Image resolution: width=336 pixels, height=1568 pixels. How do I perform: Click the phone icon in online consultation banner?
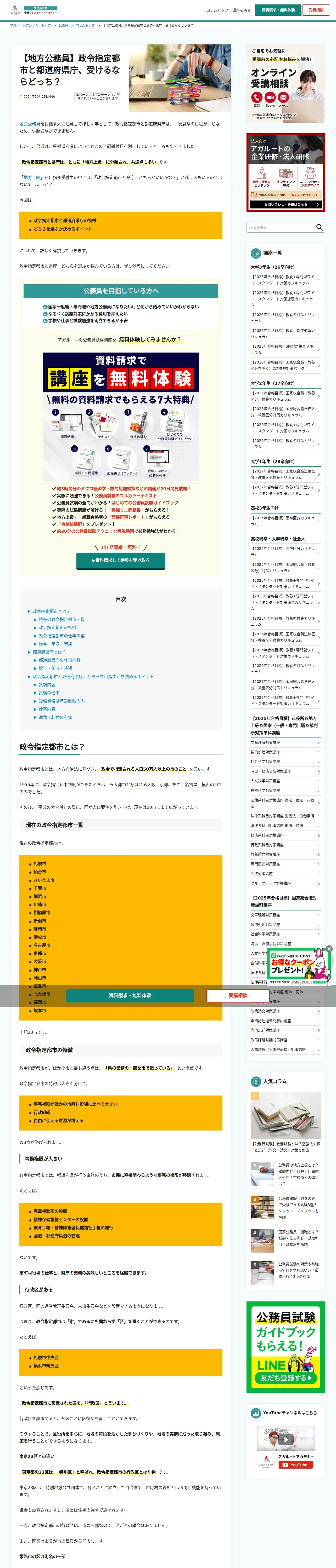coord(257,97)
